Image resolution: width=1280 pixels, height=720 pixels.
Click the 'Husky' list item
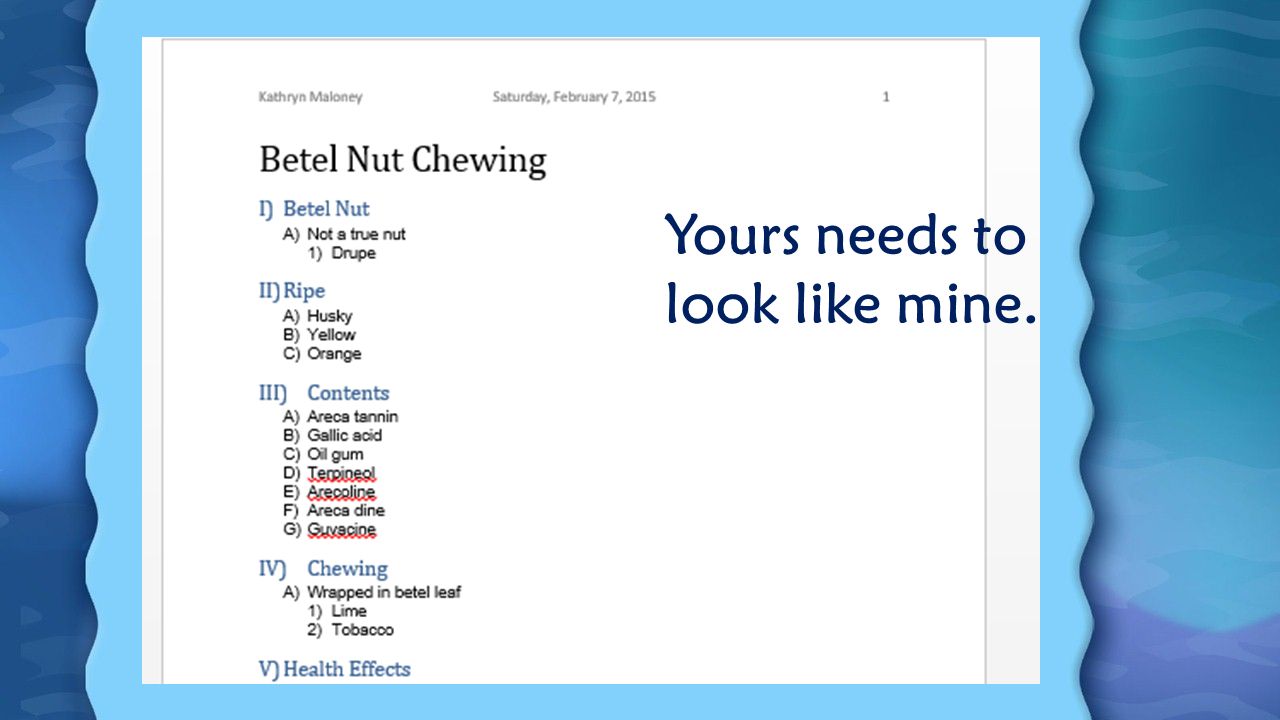[x=329, y=316]
